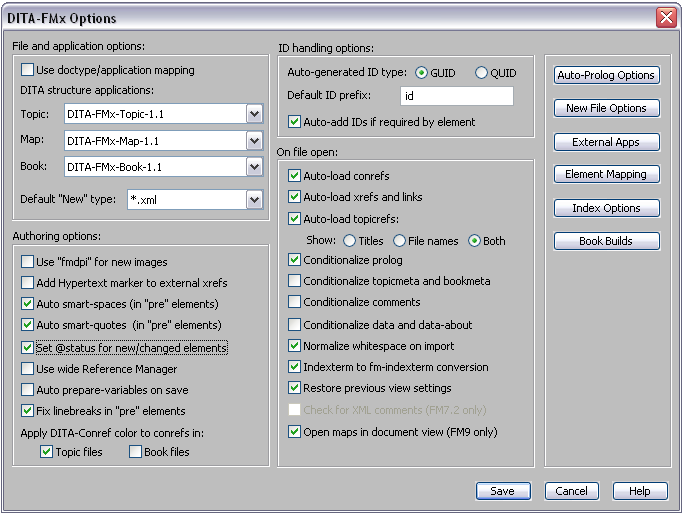Uncheck Auto-load conrefs
The width and height of the screenshot is (683, 515).
[x=294, y=176]
